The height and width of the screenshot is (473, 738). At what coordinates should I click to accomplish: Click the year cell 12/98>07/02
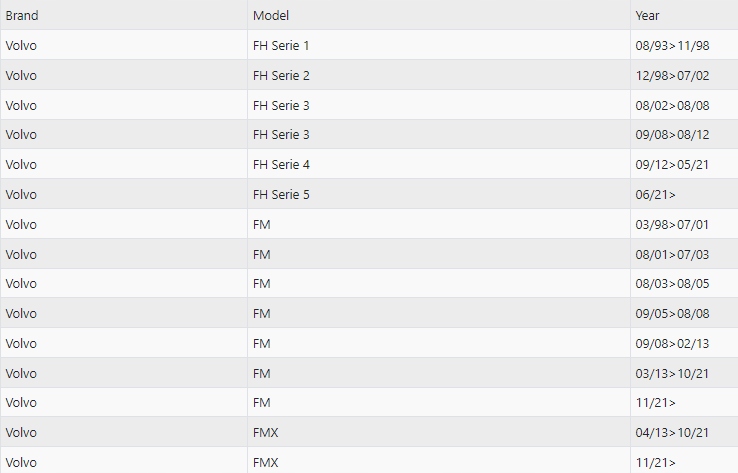[x=672, y=76]
